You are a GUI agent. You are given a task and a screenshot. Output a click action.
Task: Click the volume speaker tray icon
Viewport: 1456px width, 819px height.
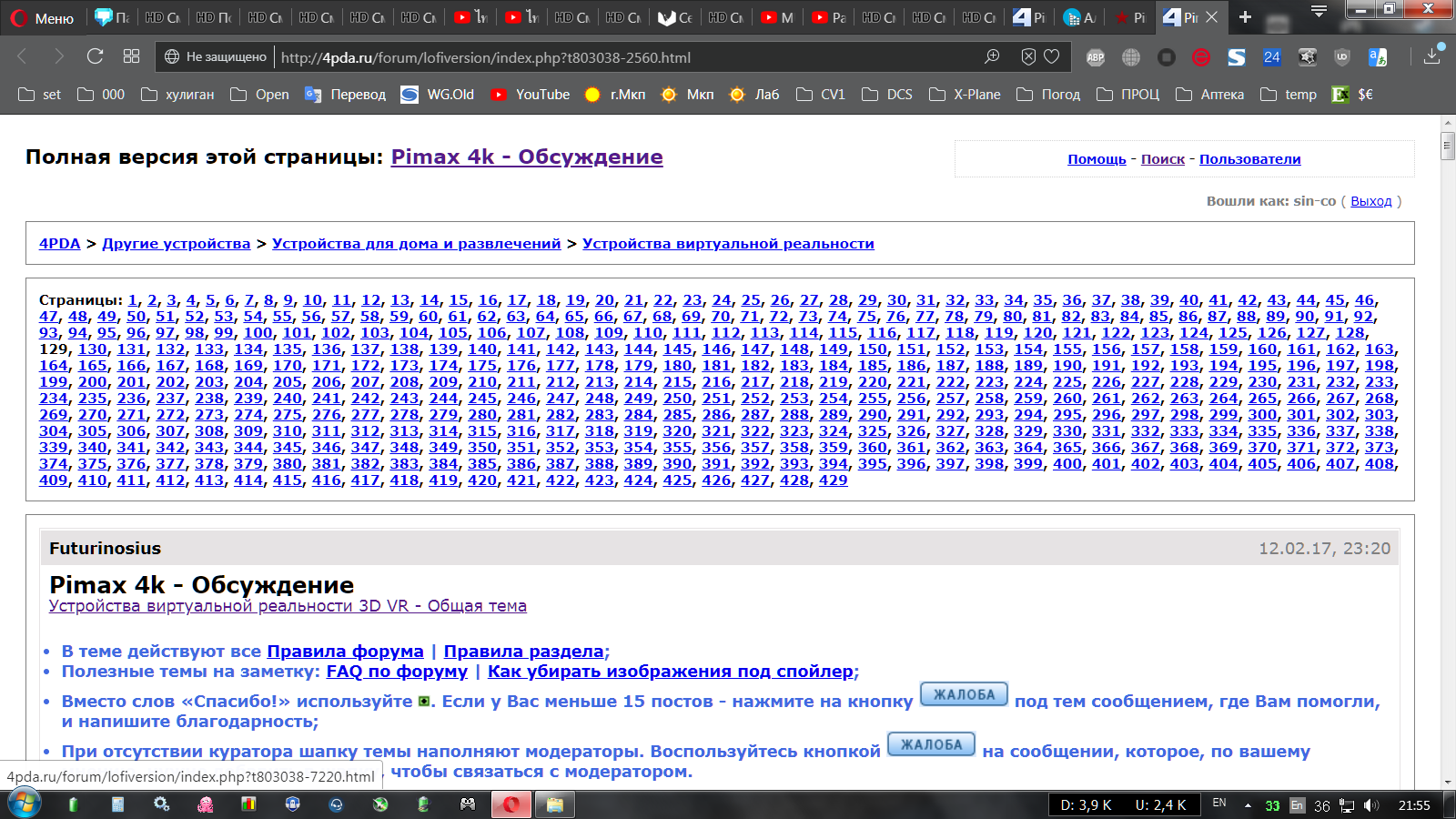pyautogui.click(x=1371, y=805)
